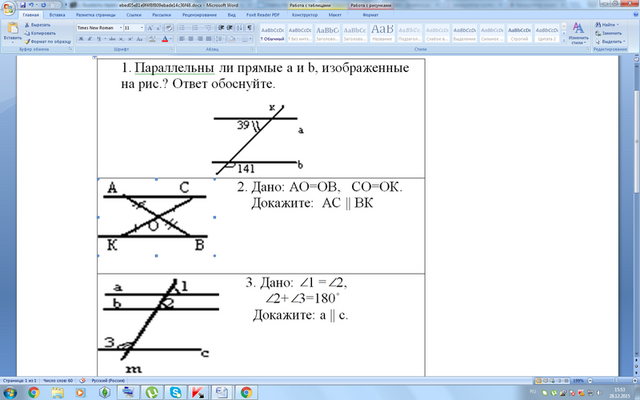Align text left
The image size is (640, 400).
(x=182, y=39)
